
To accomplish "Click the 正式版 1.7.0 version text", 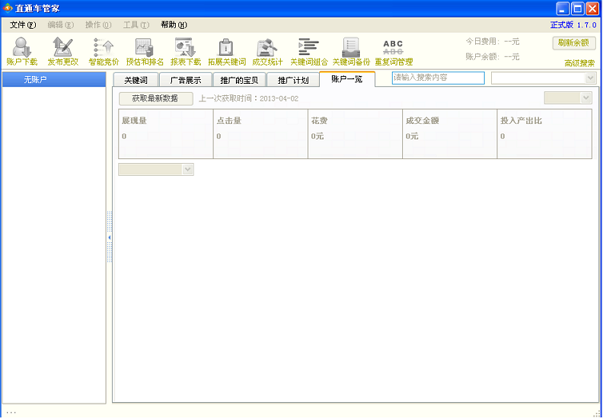I will [573, 25].
